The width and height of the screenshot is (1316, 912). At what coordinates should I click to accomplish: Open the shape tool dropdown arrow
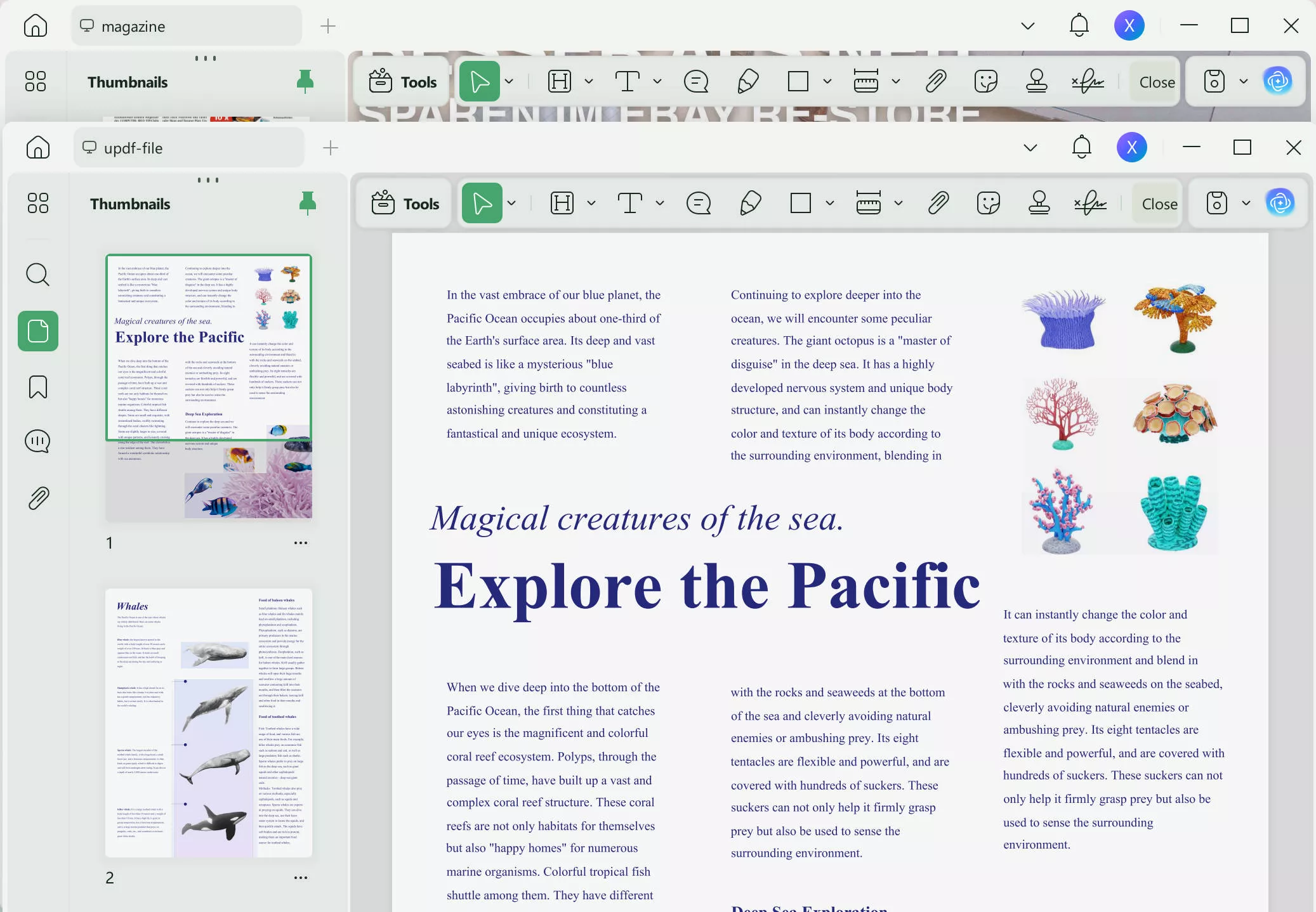pyautogui.click(x=829, y=203)
